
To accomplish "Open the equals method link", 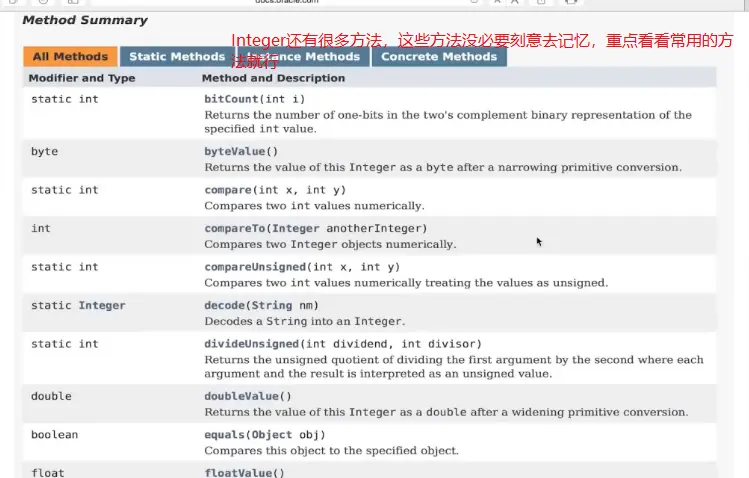I will [225, 435].
